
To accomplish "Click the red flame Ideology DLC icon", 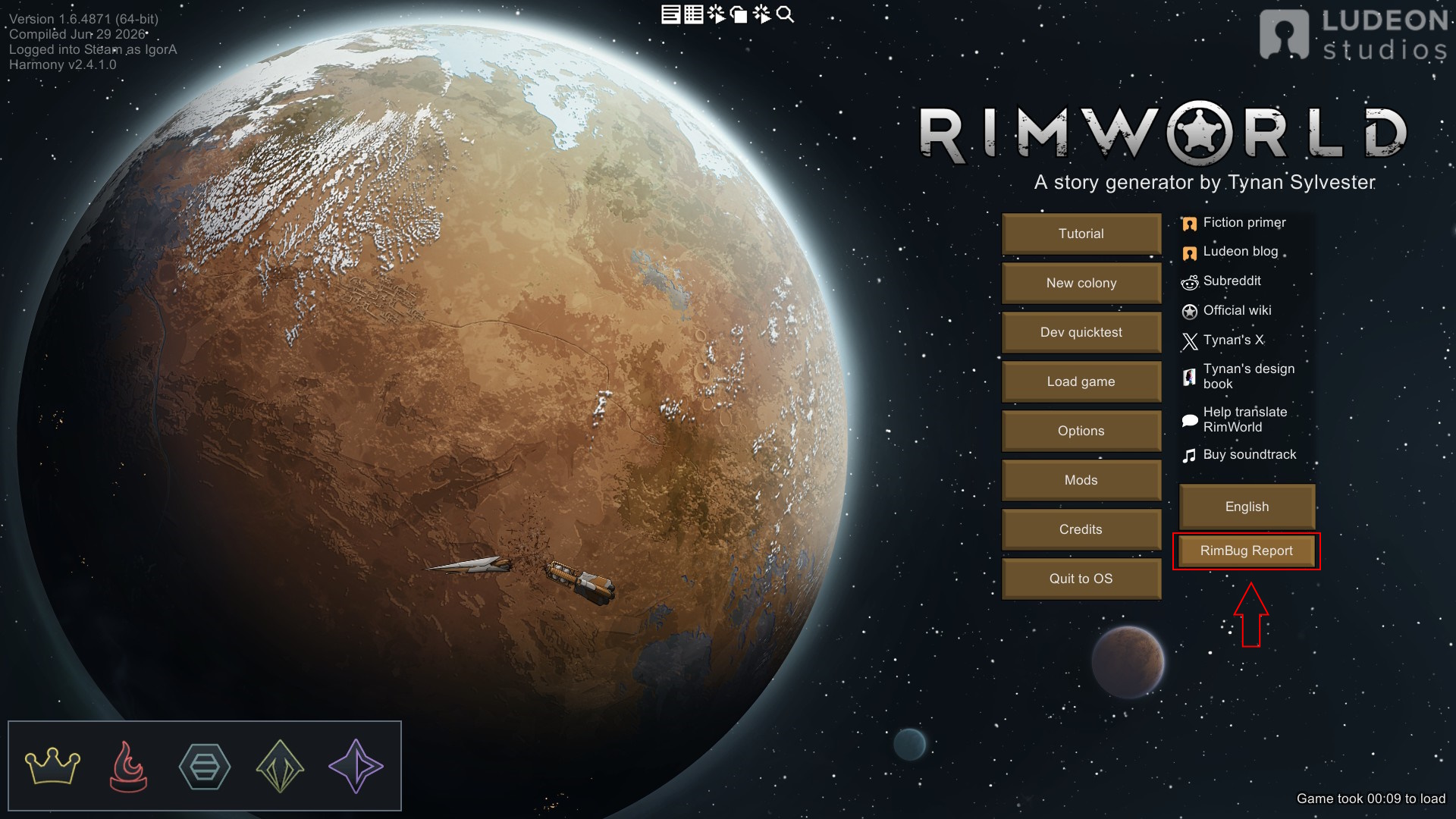I will coord(128,766).
